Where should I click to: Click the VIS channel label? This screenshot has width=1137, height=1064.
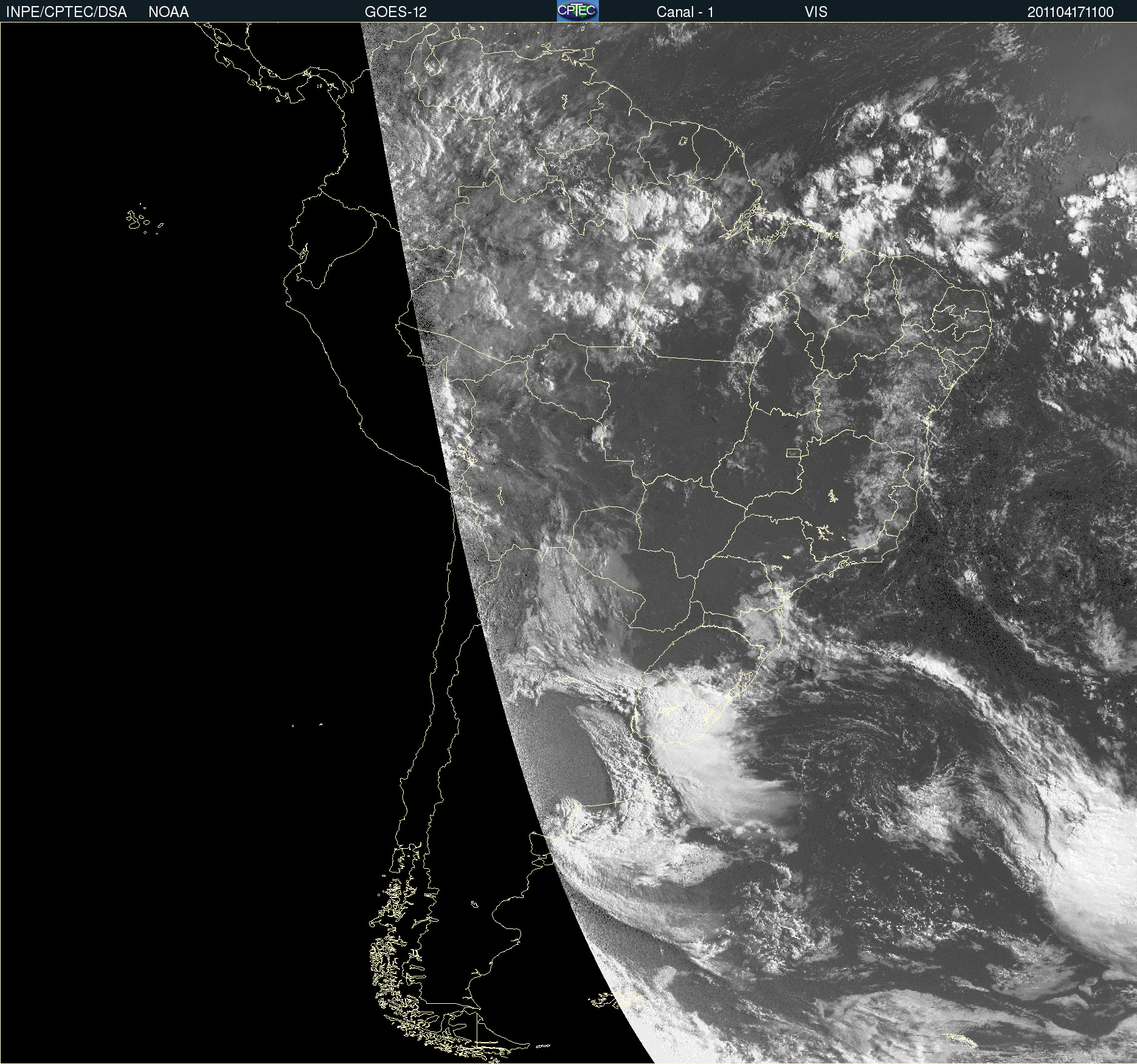(816, 12)
